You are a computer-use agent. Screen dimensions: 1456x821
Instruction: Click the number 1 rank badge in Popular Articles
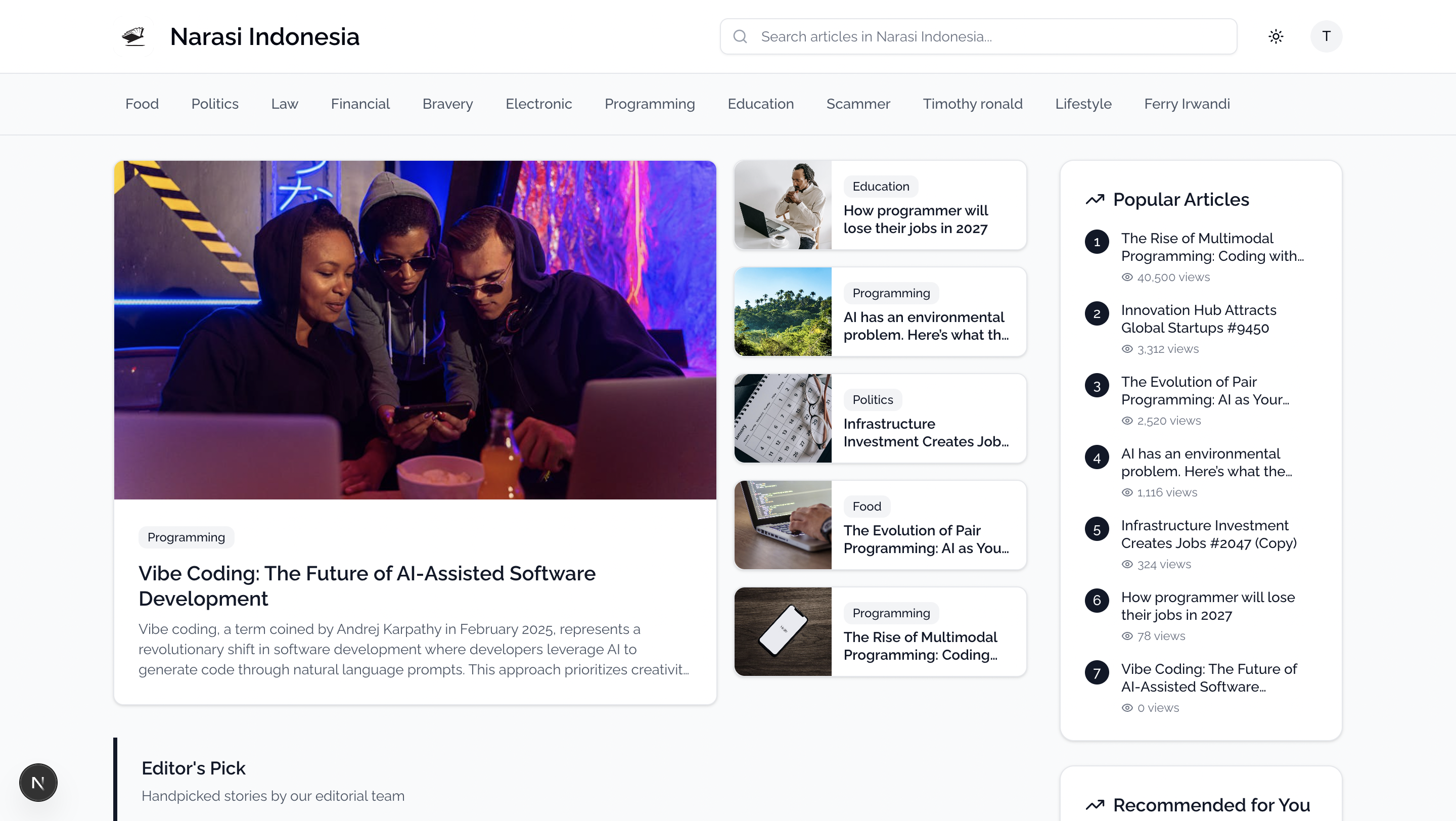pos(1097,242)
